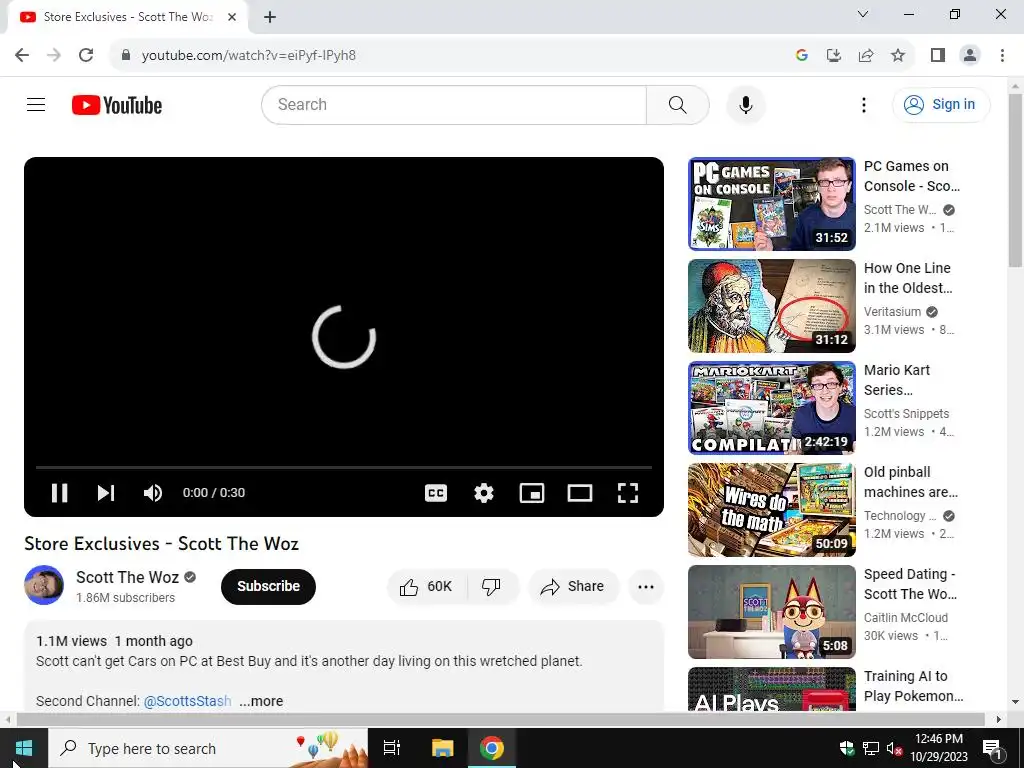Enter full screen mode
Viewport: 1024px width, 768px height.
click(x=628, y=492)
